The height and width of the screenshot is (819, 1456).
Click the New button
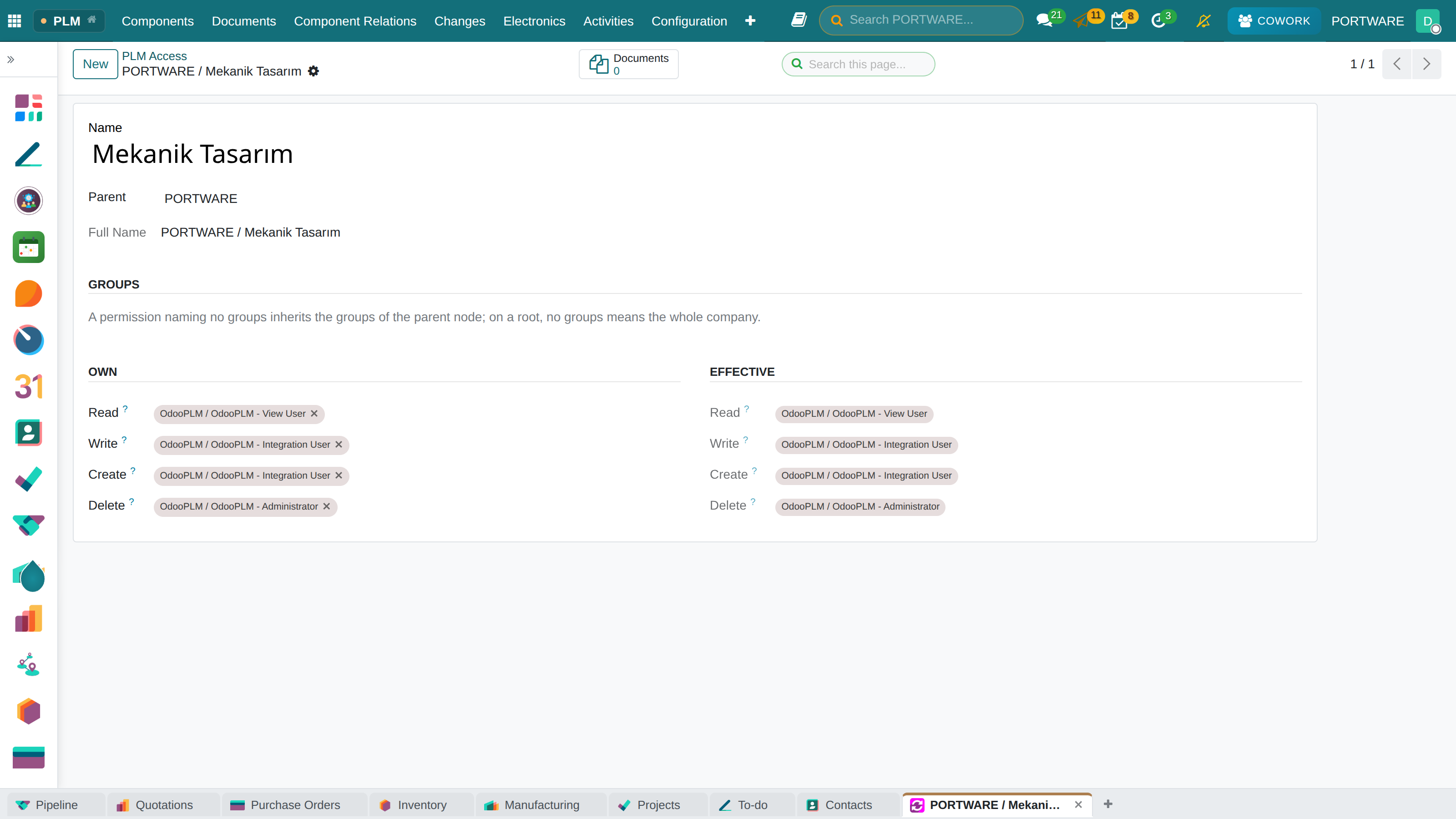coord(96,64)
